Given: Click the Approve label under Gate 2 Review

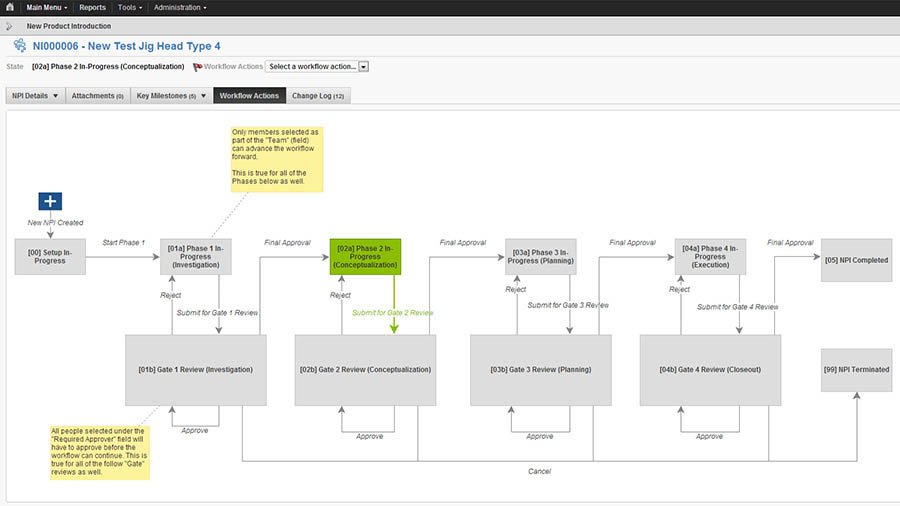Looking at the screenshot, I should [370, 437].
